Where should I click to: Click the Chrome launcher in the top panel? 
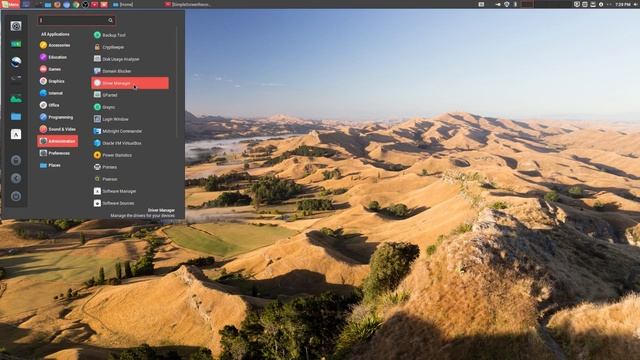[76, 4]
